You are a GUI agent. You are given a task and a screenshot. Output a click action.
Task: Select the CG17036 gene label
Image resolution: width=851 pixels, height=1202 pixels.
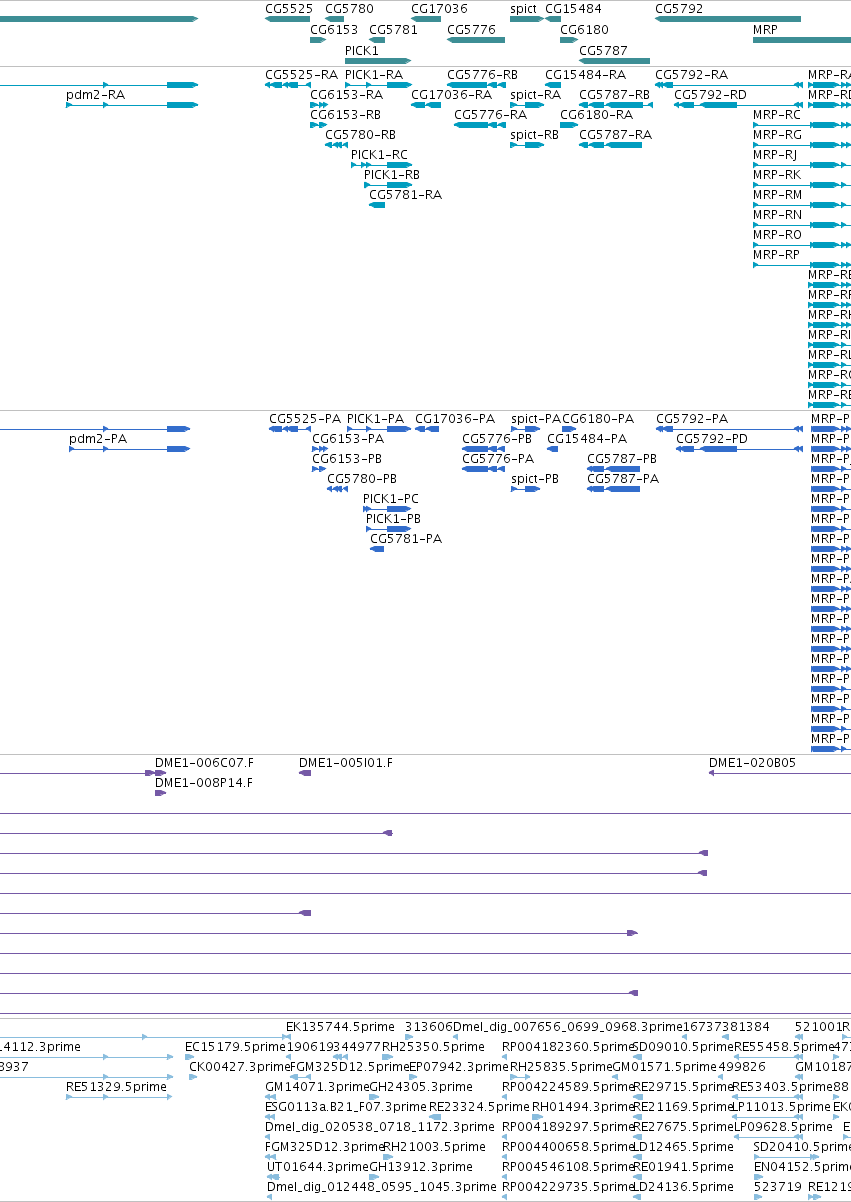[x=439, y=9]
